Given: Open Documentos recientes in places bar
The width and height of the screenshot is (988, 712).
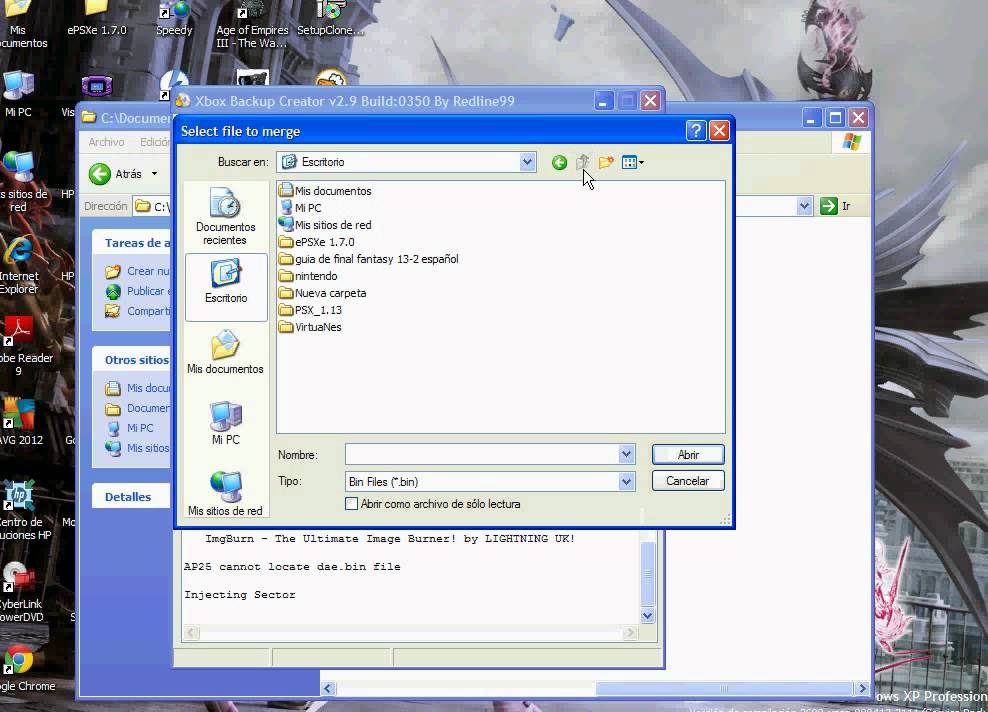Looking at the screenshot, I should coord(226,216).
